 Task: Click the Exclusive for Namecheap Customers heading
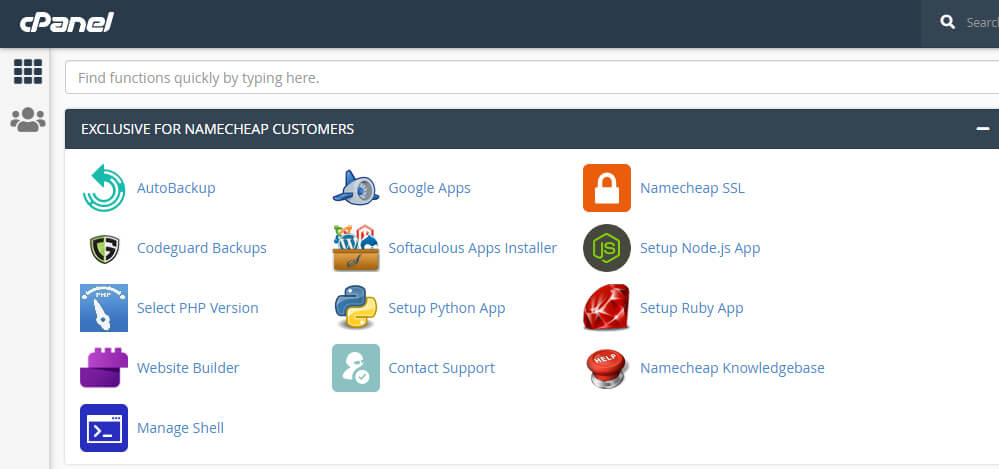click(217, 129)
